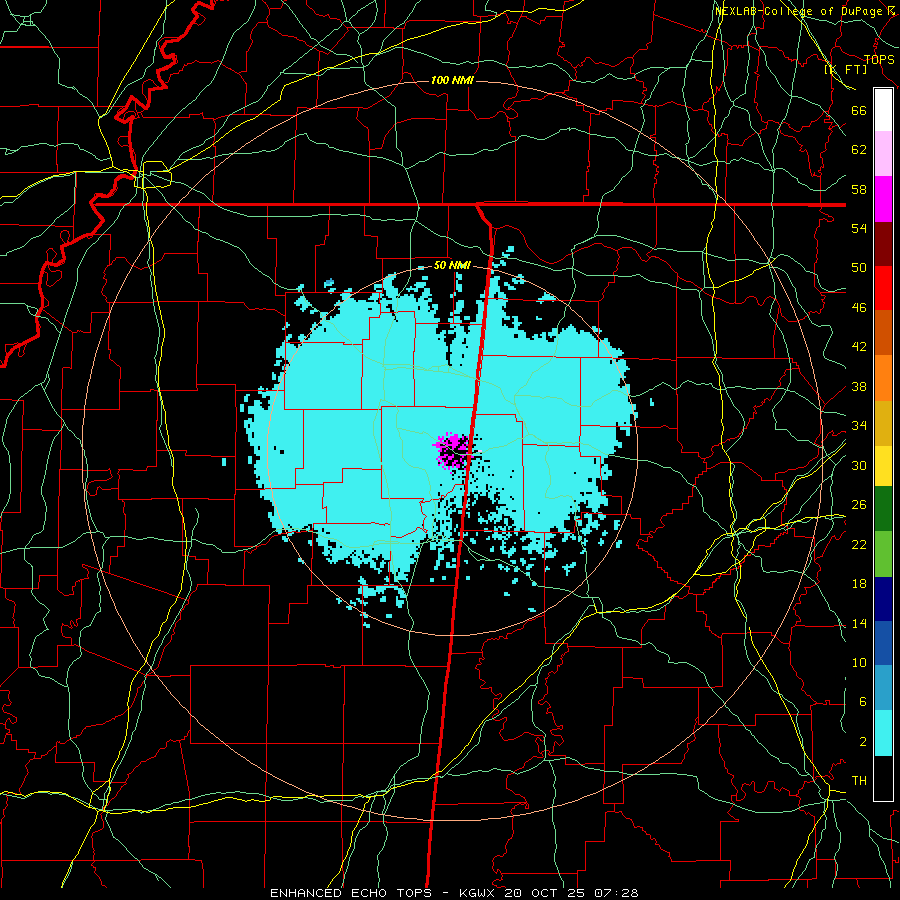900x900 pixels.
Task: Click the "TOPS" legend title
Action: [x=879, y=60]
